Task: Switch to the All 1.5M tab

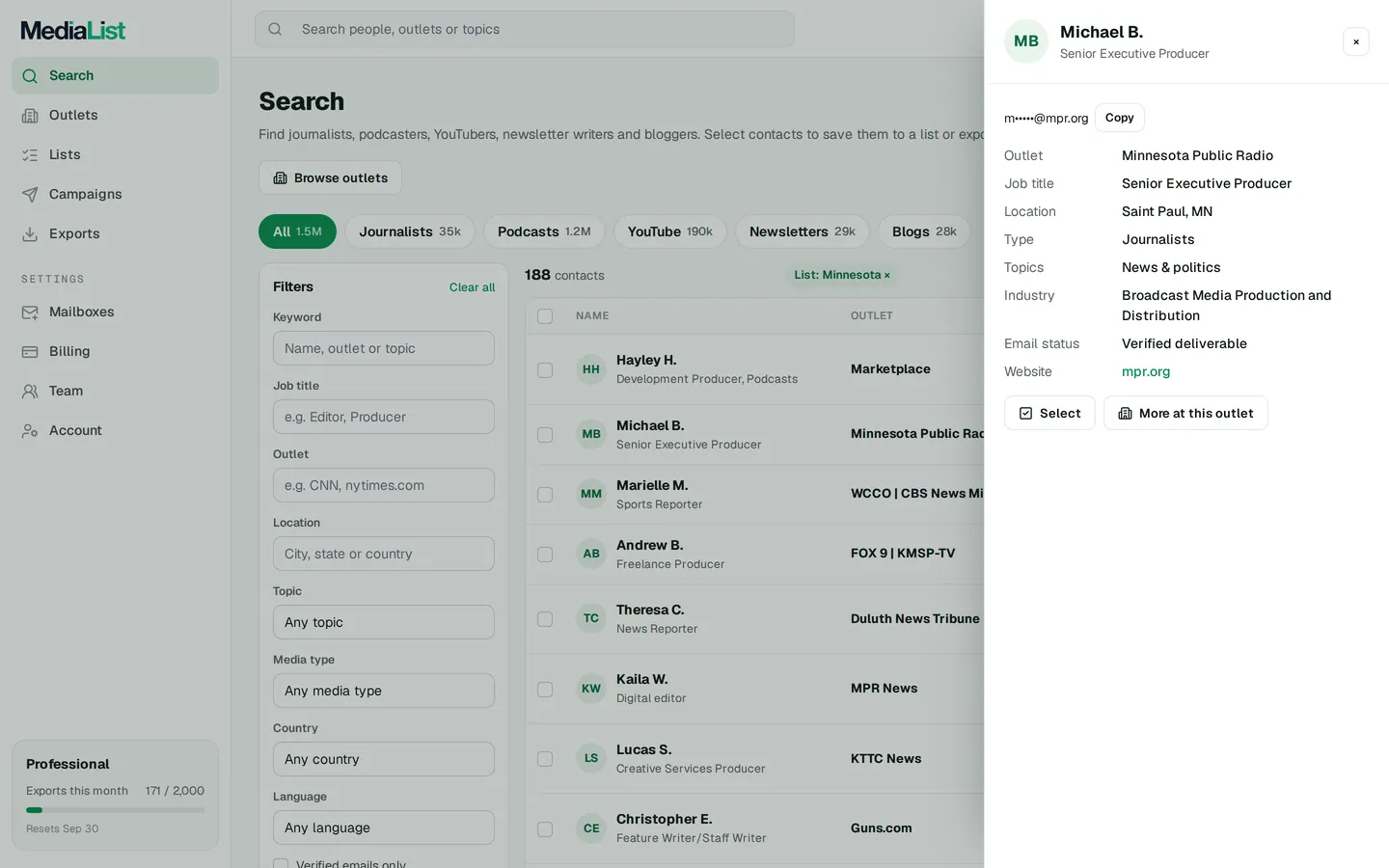Action: 297,231
